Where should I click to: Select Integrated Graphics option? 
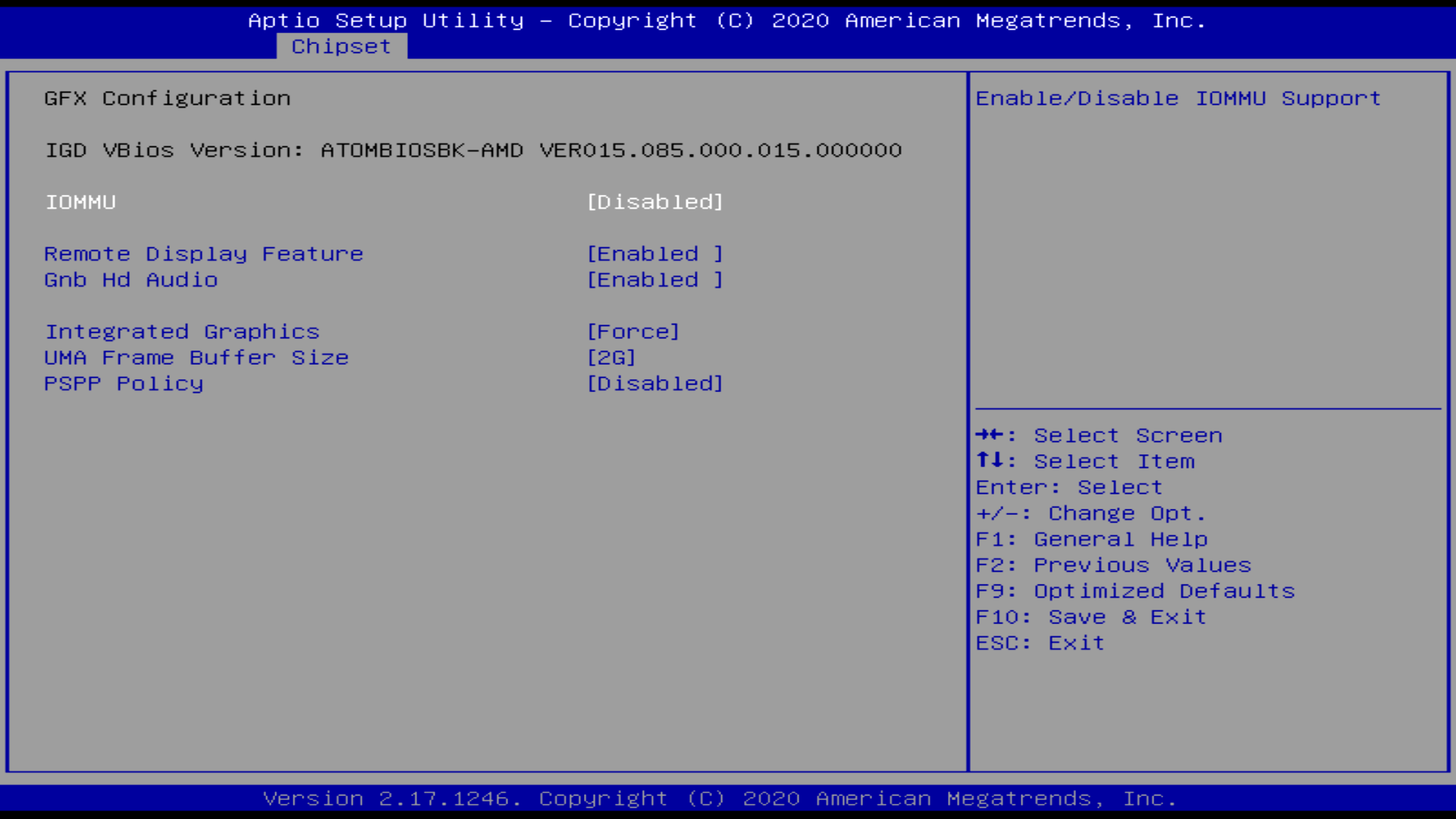182,331
